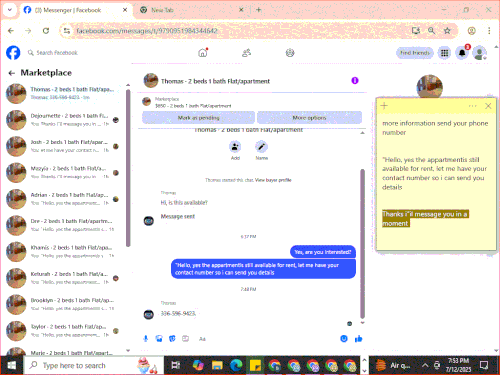The image size is (500, 375).
Task: Click the voice clip microphone icon
Action: pos(145,339)
